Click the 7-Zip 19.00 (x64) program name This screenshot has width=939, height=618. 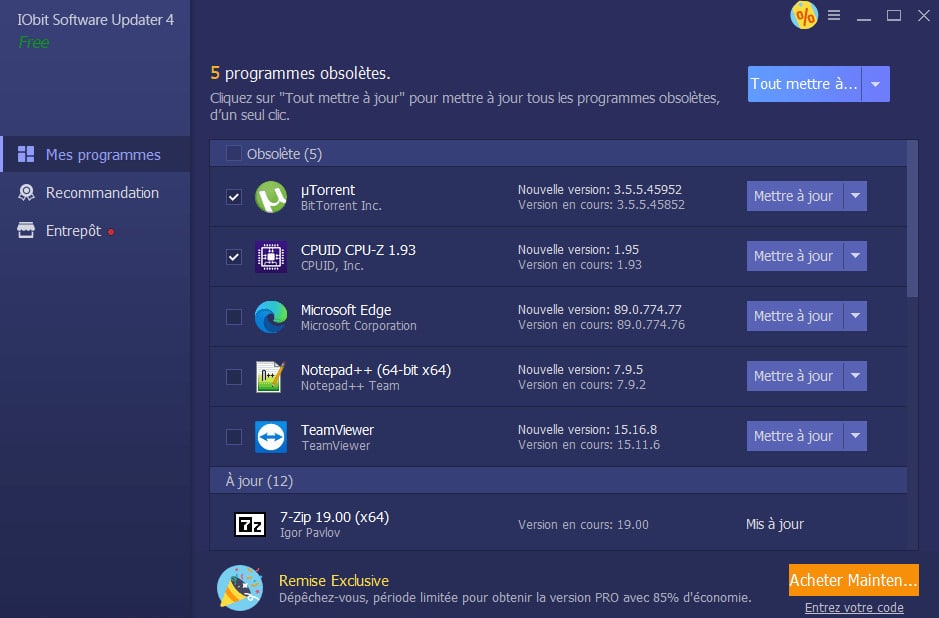334,517
